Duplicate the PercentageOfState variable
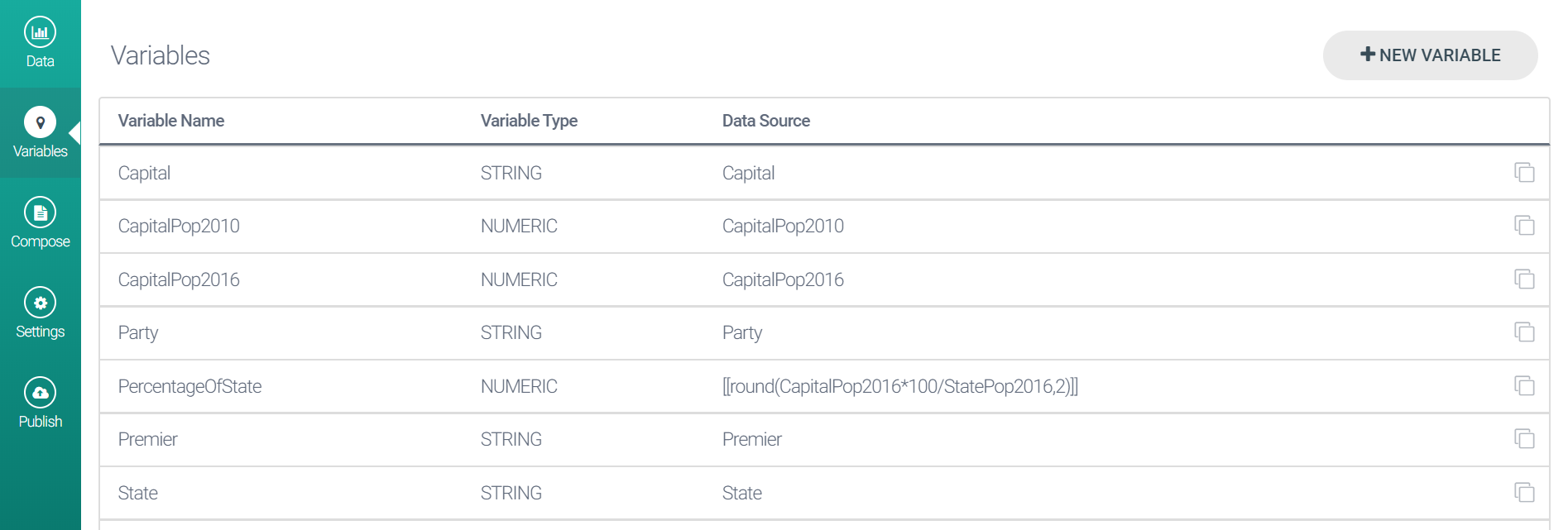This screenshot has height=530, width=1568. [x=1523, y=386]
